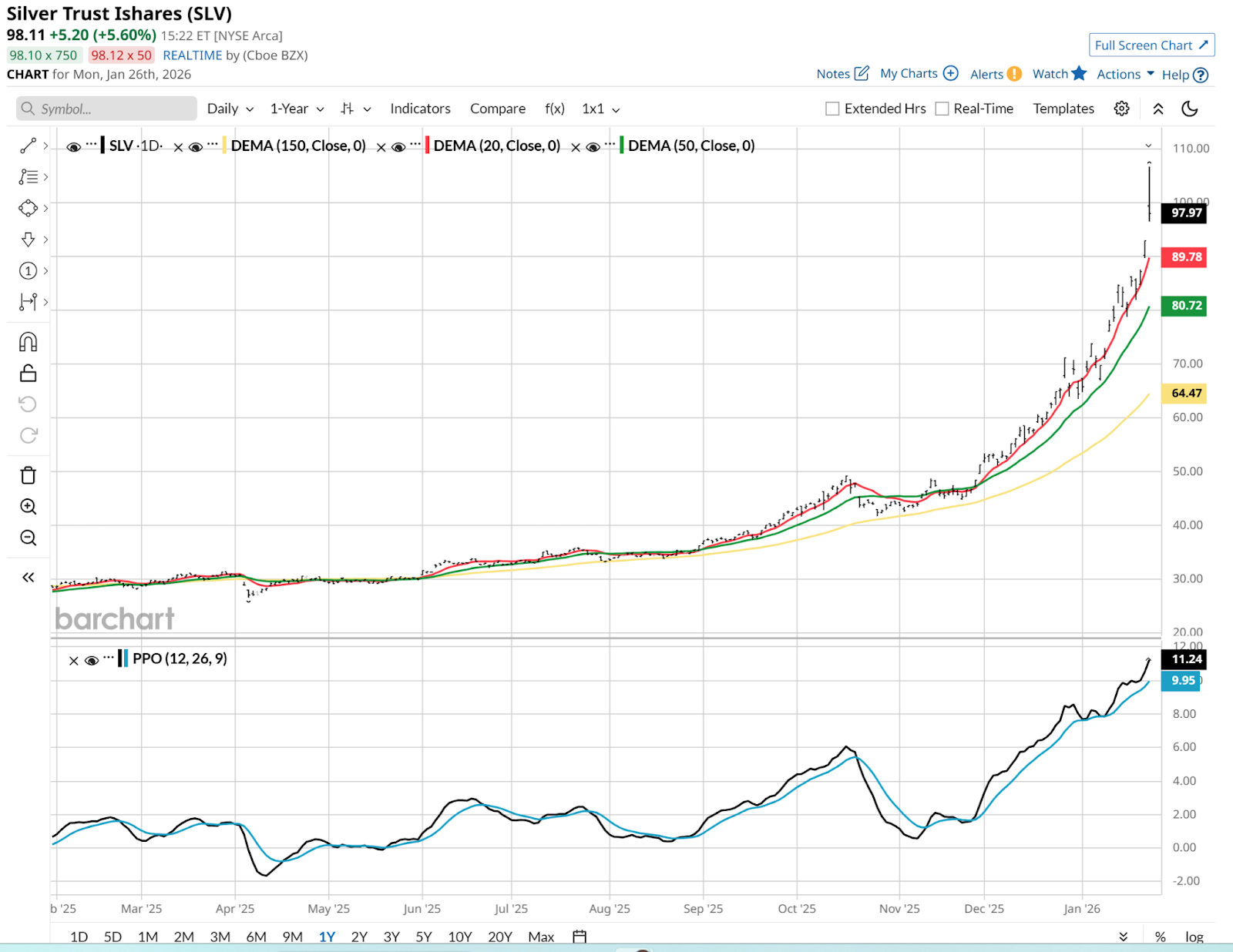Enable the Real-Time checkbox
The width and height of the screenshot is (1233, 952).
coord(942,109)
